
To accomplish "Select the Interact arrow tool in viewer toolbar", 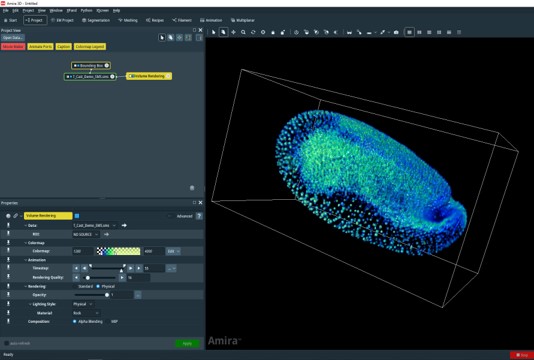I will click(214, 32).
